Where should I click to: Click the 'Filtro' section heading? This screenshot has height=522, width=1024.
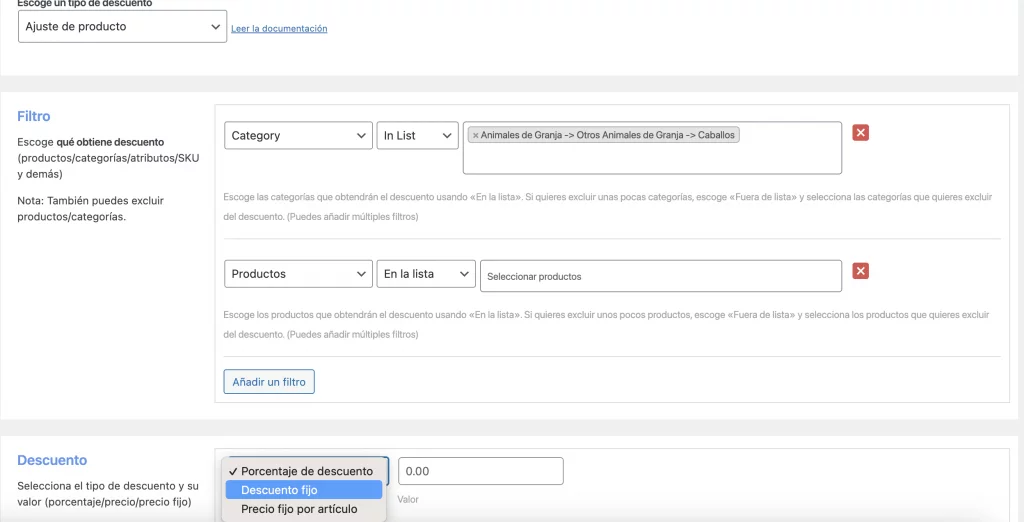pos(34,117)
